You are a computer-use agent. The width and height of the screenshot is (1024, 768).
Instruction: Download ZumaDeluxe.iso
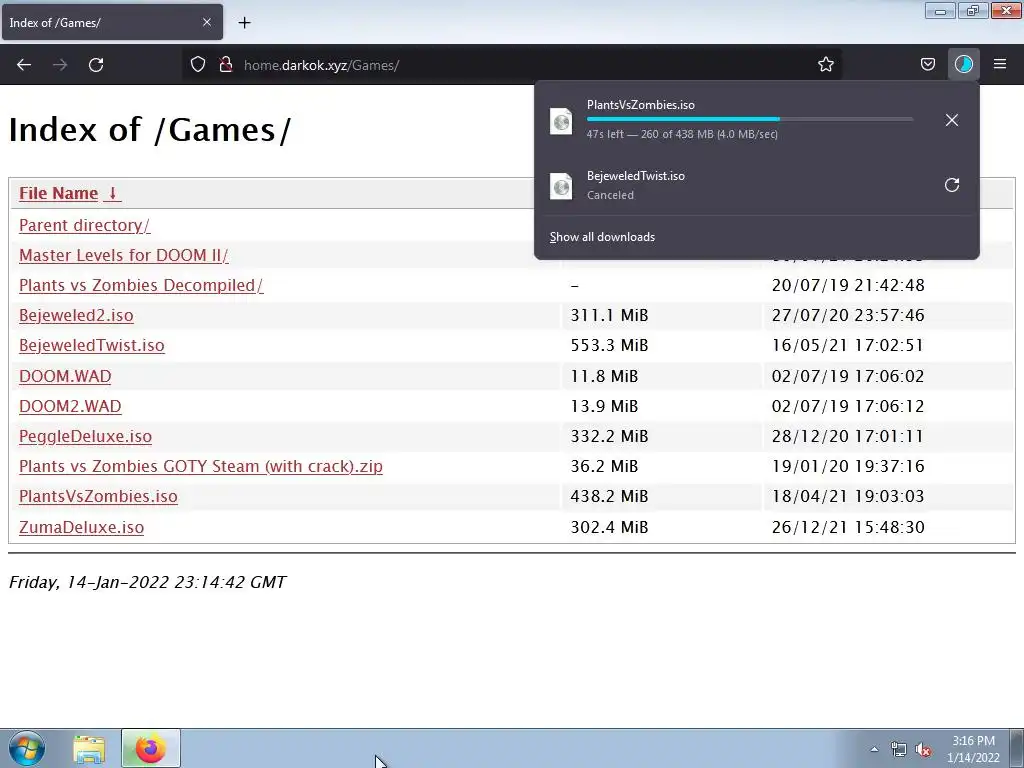tap(81, 527)
